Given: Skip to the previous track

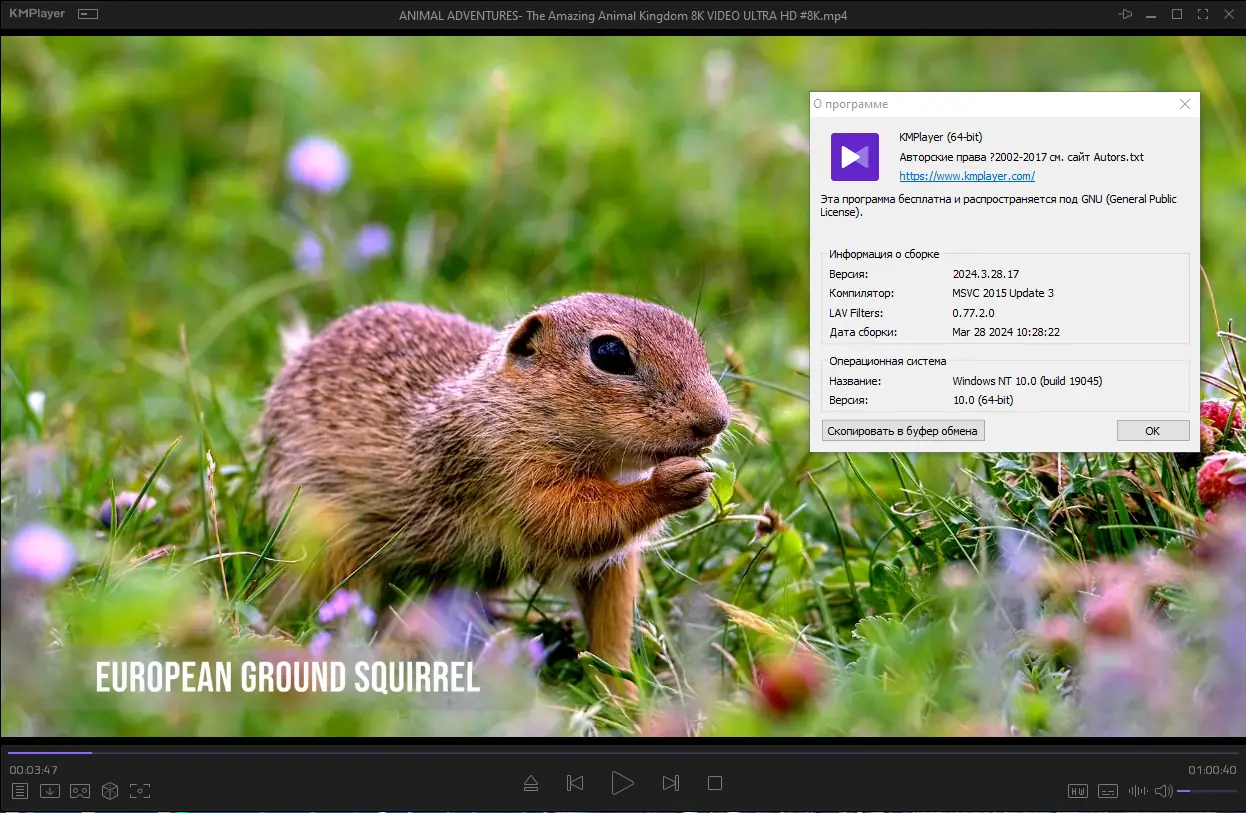Looking at the screenshot, I should (575, 783).
